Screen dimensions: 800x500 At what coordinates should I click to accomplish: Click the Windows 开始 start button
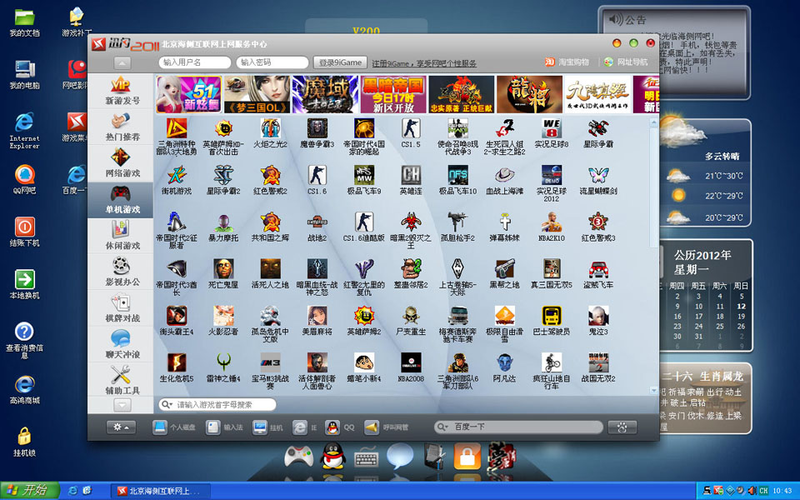click(x=30, y=491)
